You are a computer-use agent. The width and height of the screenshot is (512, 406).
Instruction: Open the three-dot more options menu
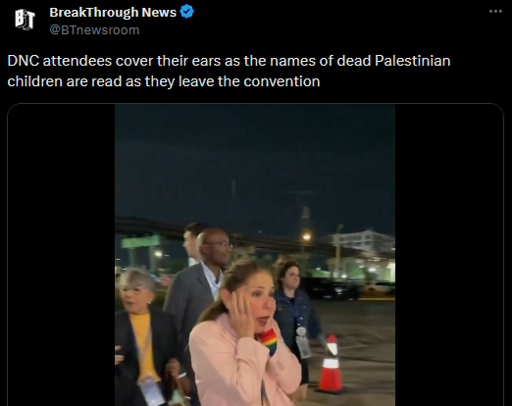[x=496, y=11]
